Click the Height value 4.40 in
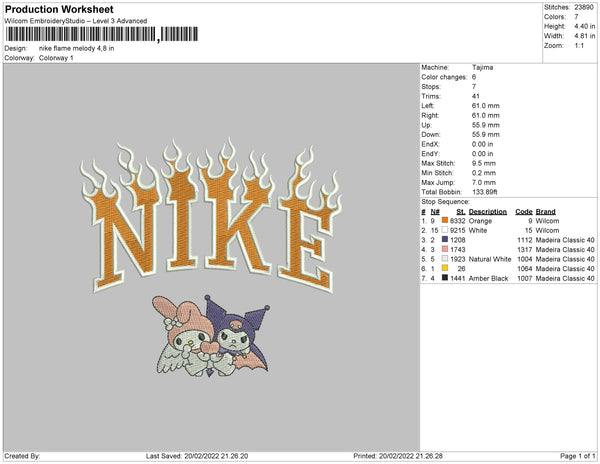Image resolution: width=600 pixels, height=464 pixels. [585, 26]
